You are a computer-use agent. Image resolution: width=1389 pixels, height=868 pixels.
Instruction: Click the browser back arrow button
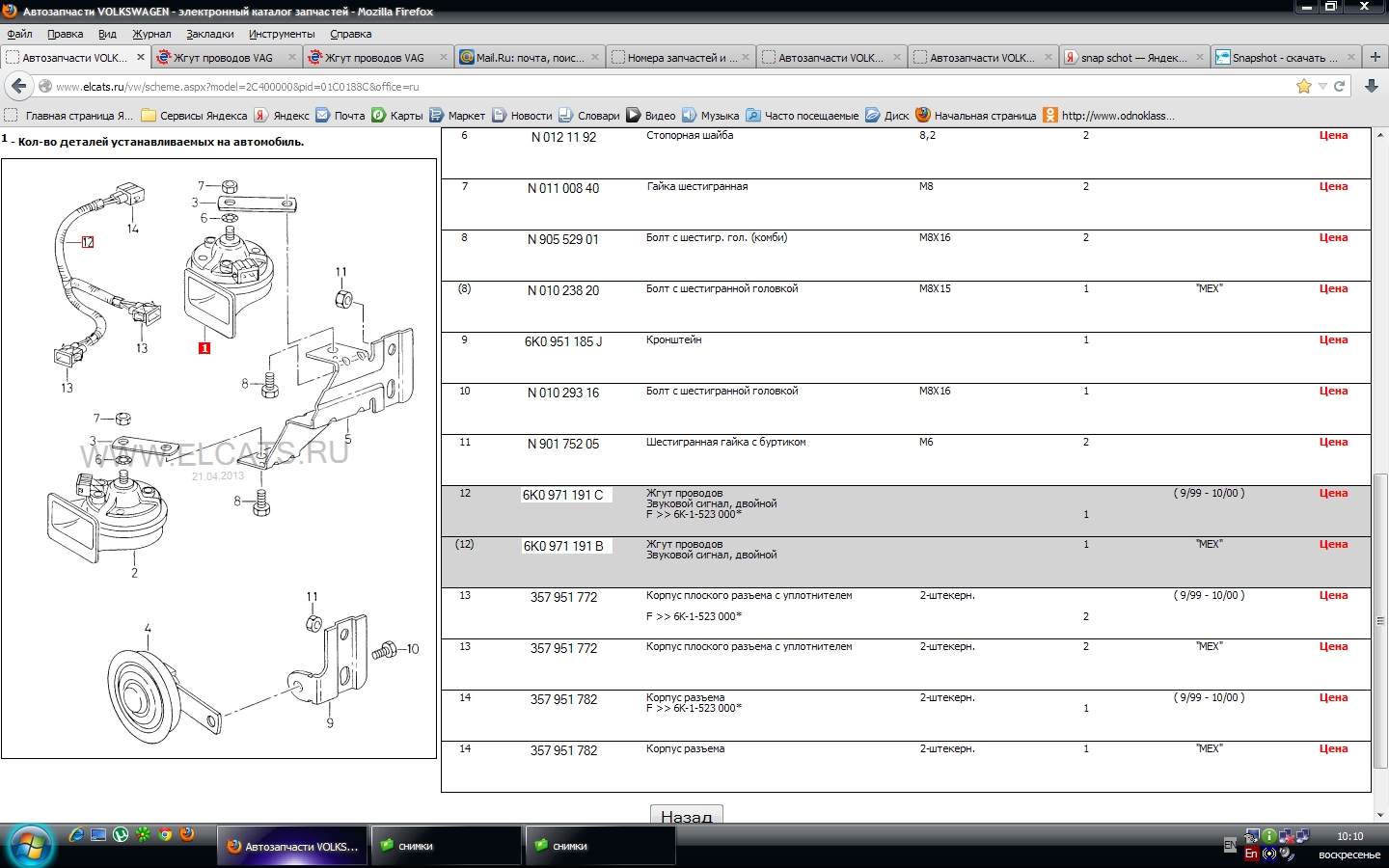(x=18, y=86)
